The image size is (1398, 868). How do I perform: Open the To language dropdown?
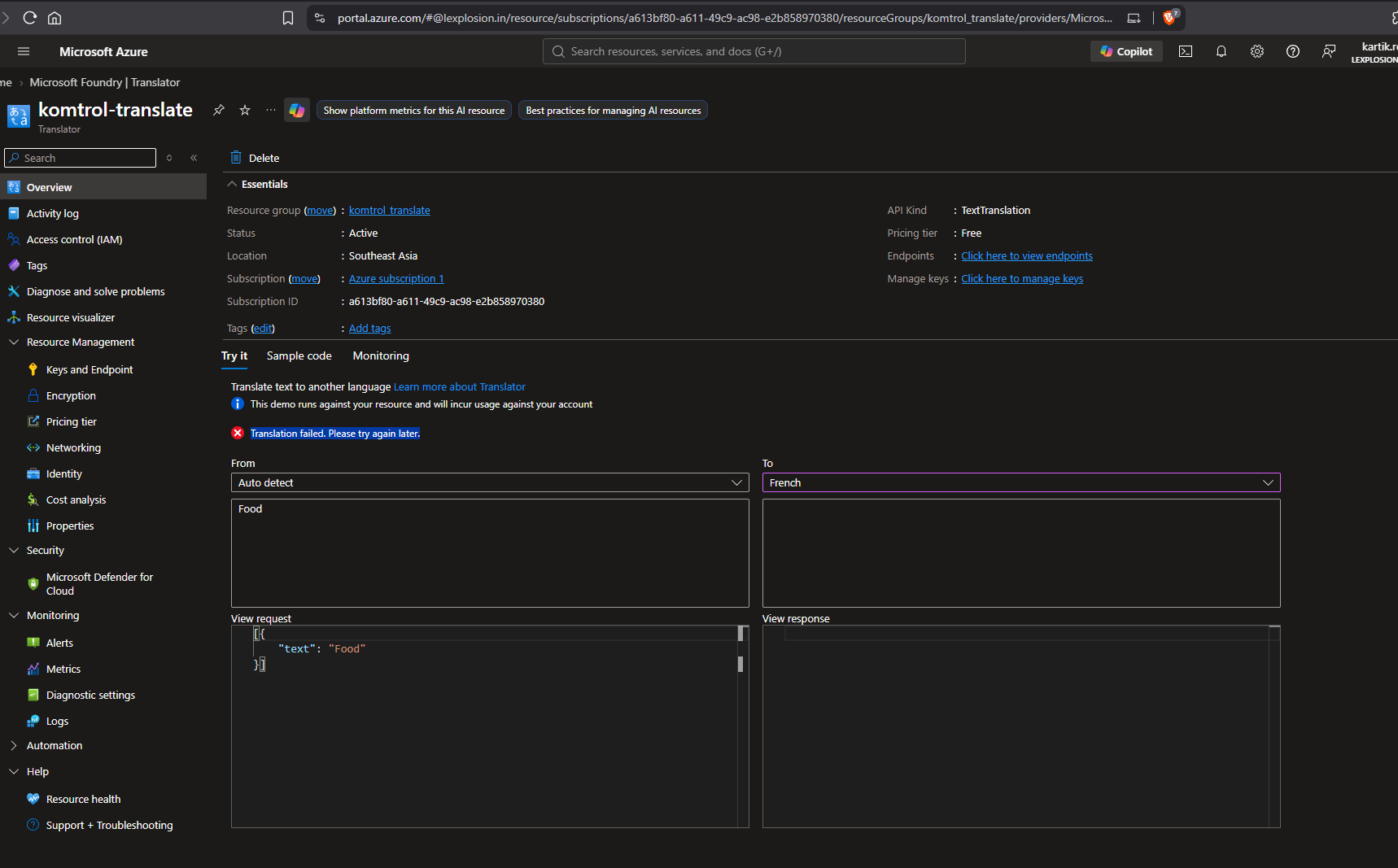click(1021, 482)
